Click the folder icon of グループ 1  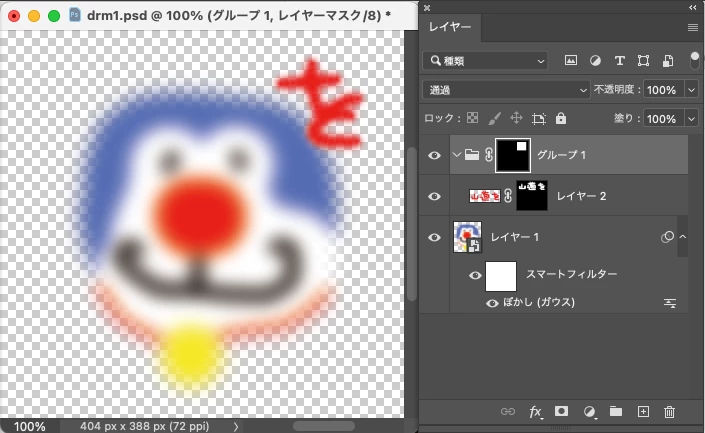click(x=472, y=155)
